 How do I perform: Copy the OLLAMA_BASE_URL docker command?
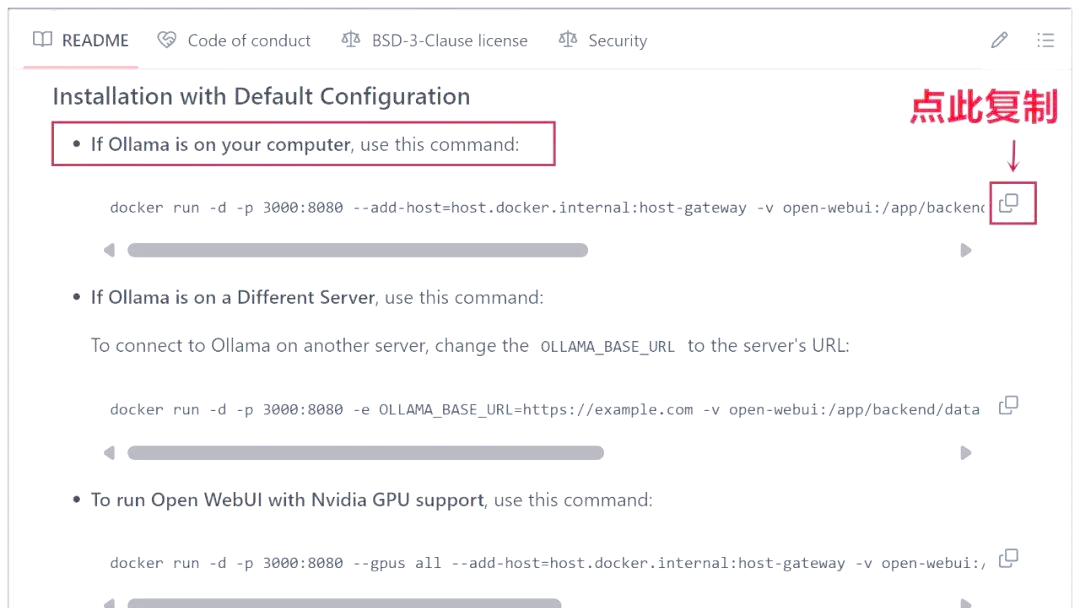[1009, 405]
